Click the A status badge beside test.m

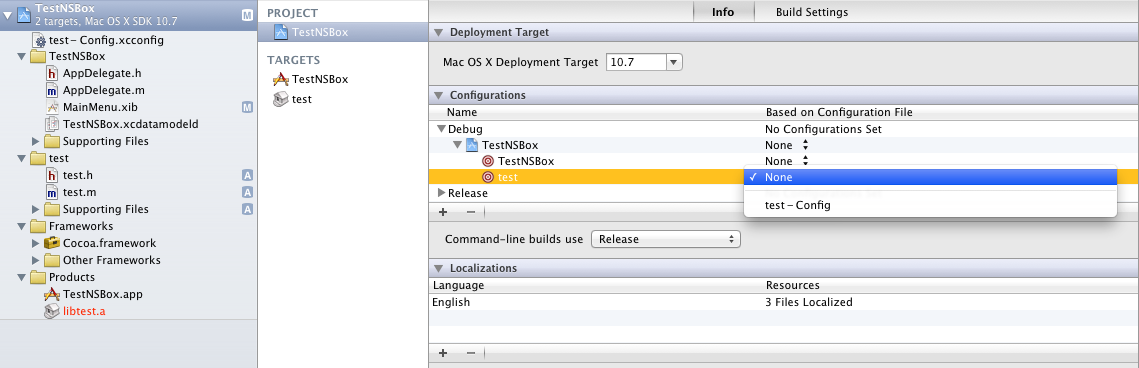pyautogui.click(x=247, y=192)
